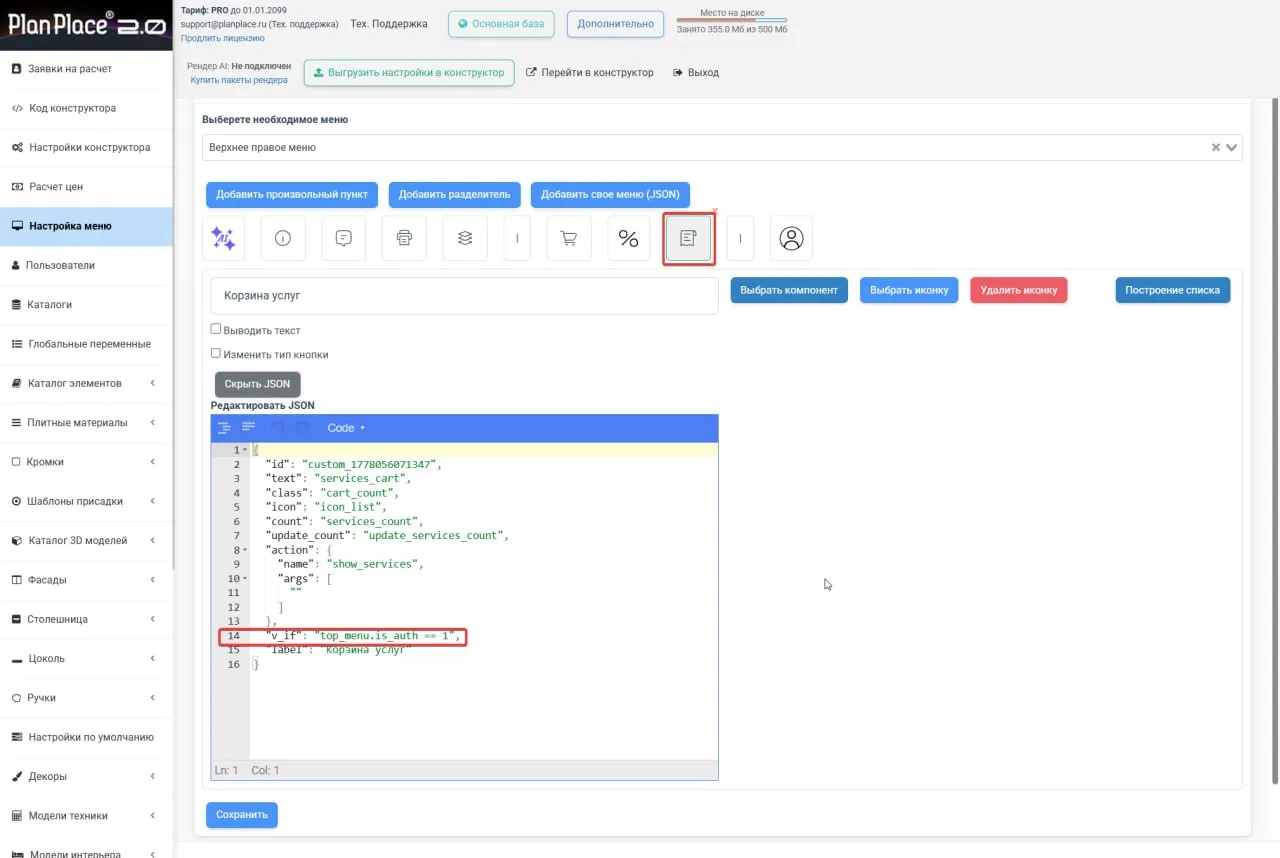Click the format JSON icon in editor toolbar
Viewport: 1280px width, 858px height.
(x=224, y=427)
